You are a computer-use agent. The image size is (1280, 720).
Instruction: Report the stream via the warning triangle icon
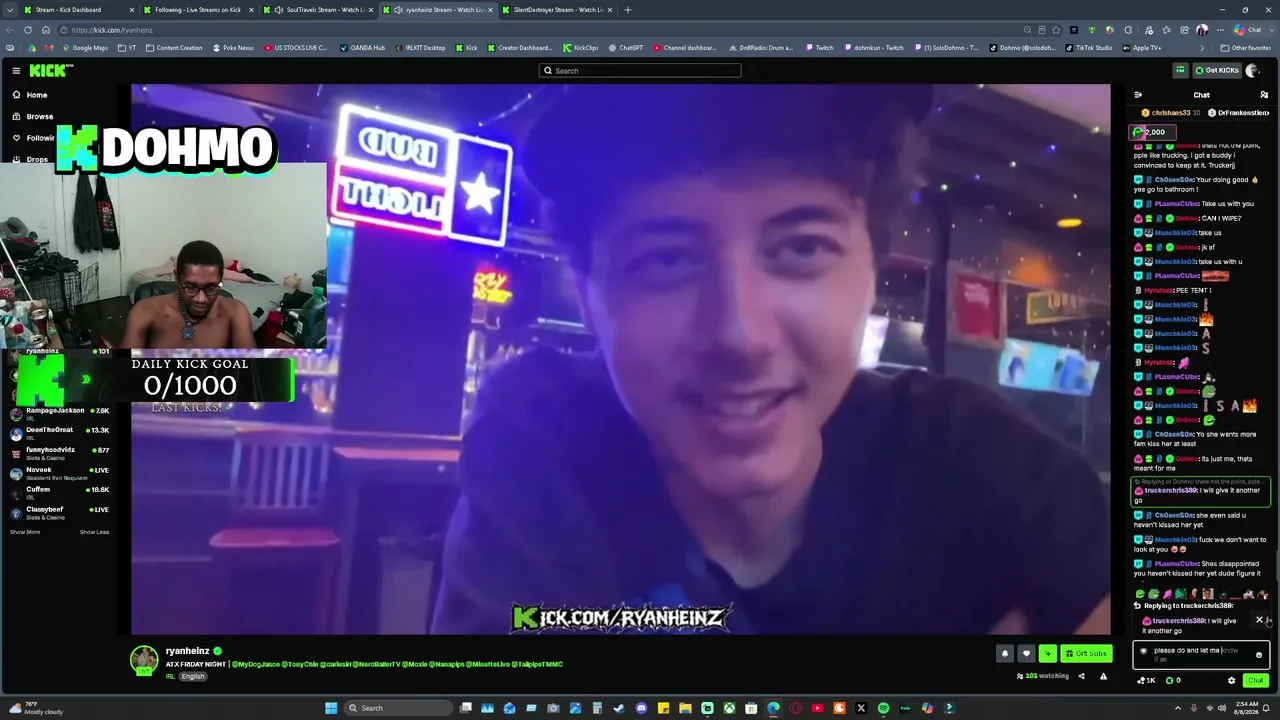click(x=1103, y=676)
